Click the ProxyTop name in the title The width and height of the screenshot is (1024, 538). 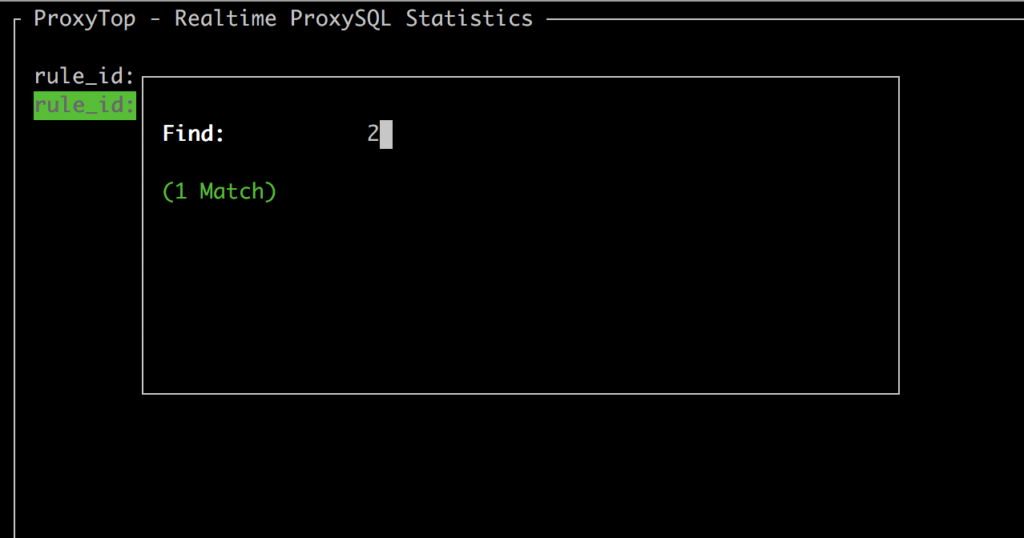coord(84,19)
